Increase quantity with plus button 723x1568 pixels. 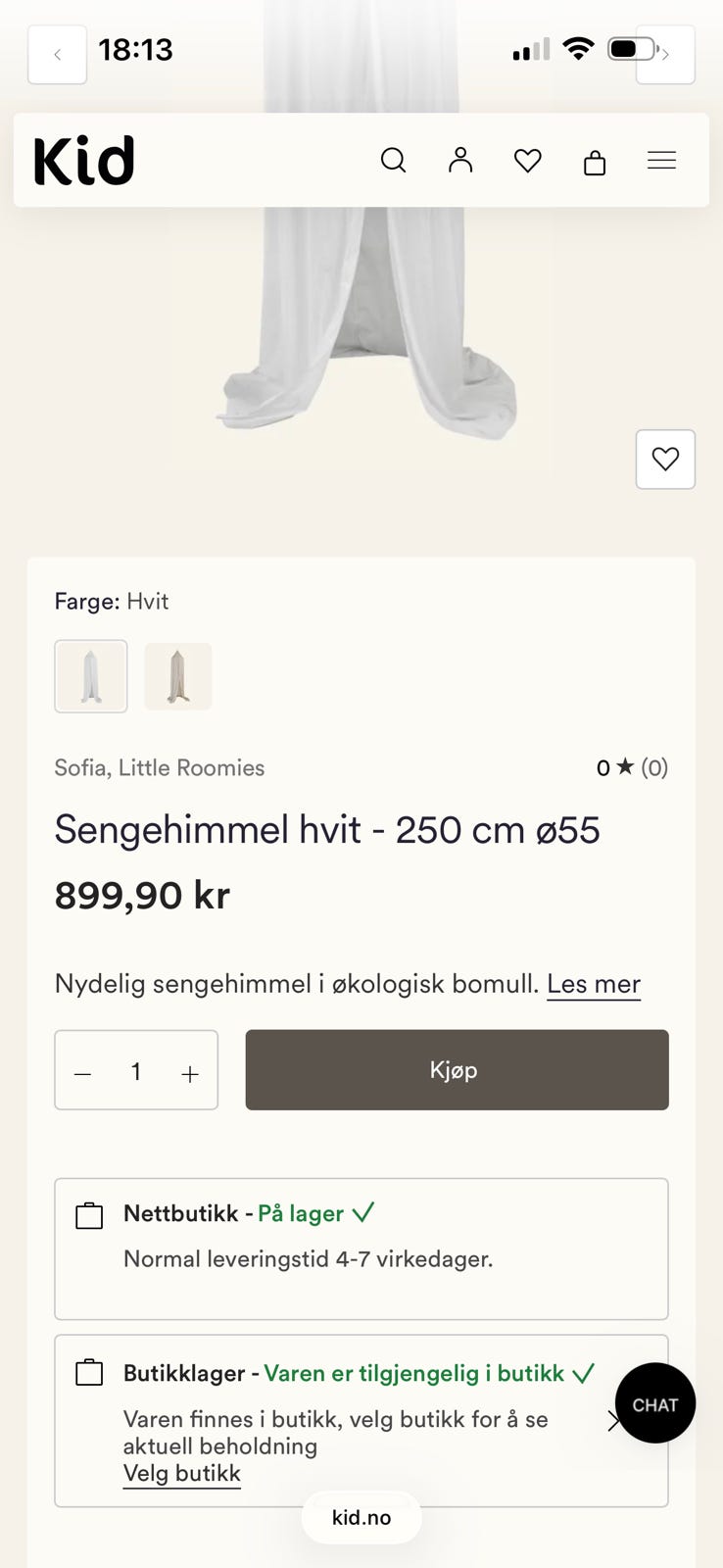190,1074
